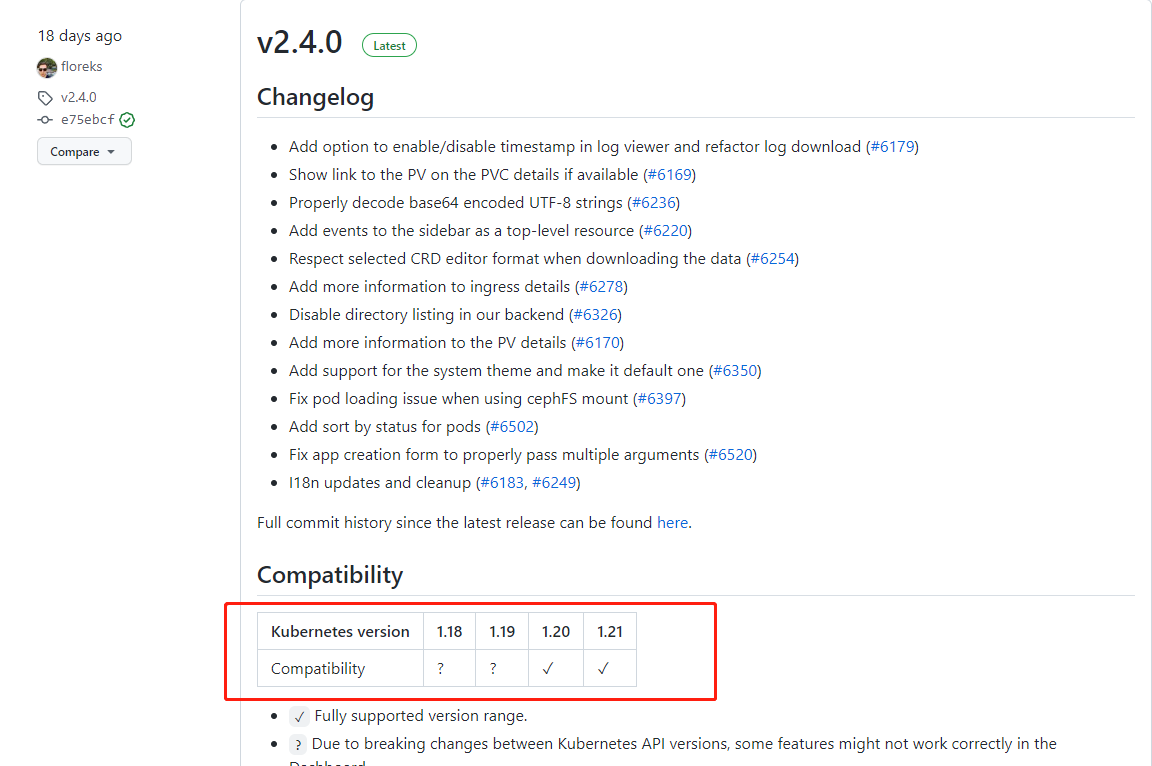The width and height of the screenshot is (1152, 766).
Task: Open floreks's profile avatar
Action: click(46, 66)
